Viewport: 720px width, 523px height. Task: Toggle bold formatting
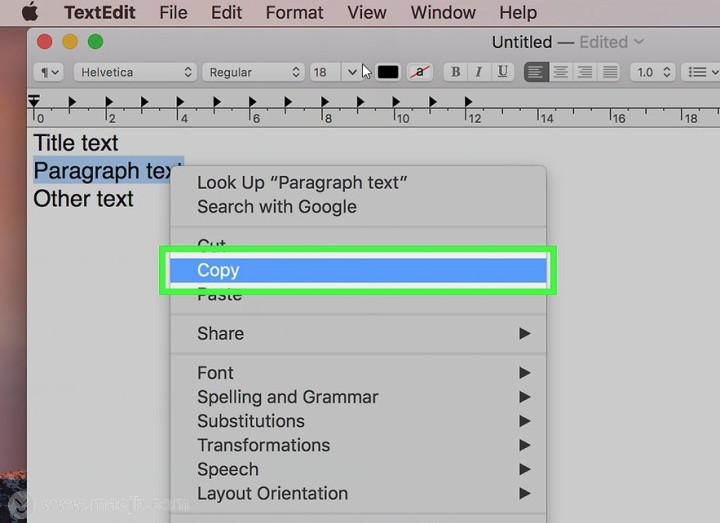[x=456, y=72]
